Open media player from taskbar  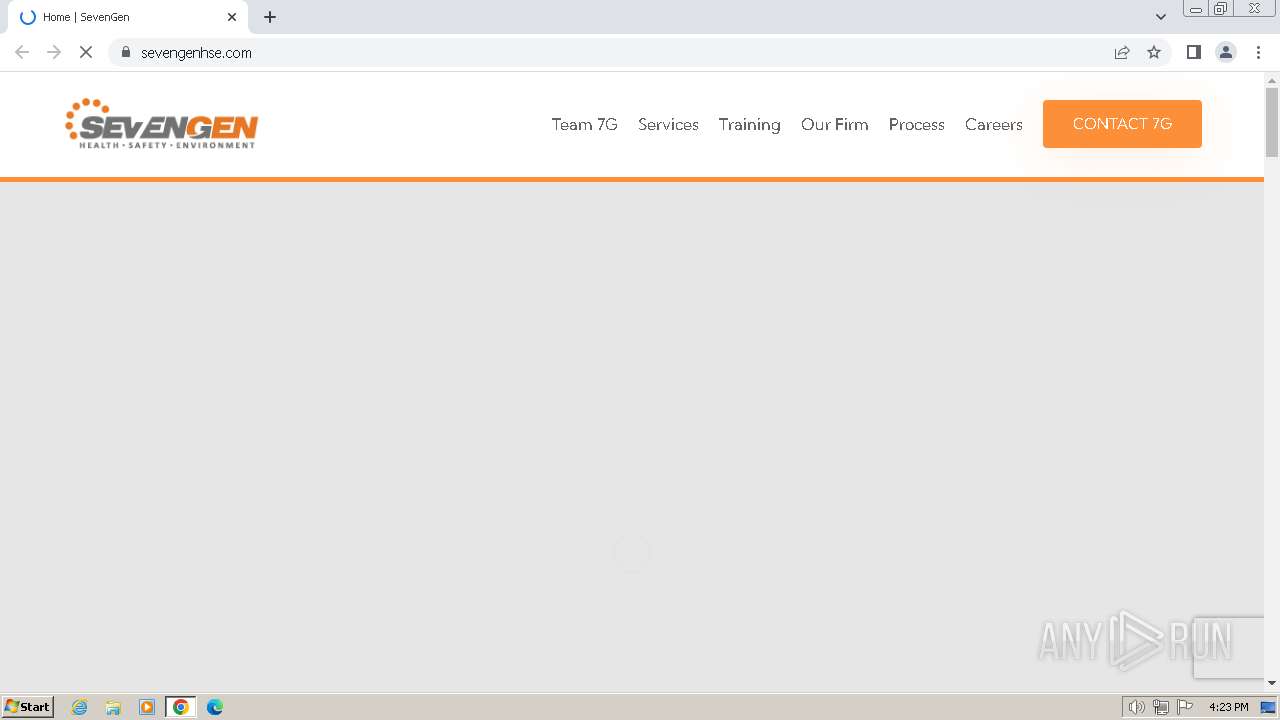coord(147,707)
